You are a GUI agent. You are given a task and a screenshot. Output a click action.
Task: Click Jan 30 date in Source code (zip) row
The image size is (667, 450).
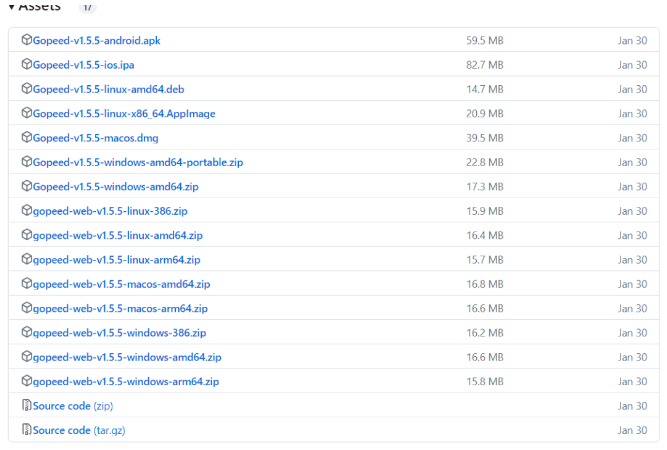point(633,406)
